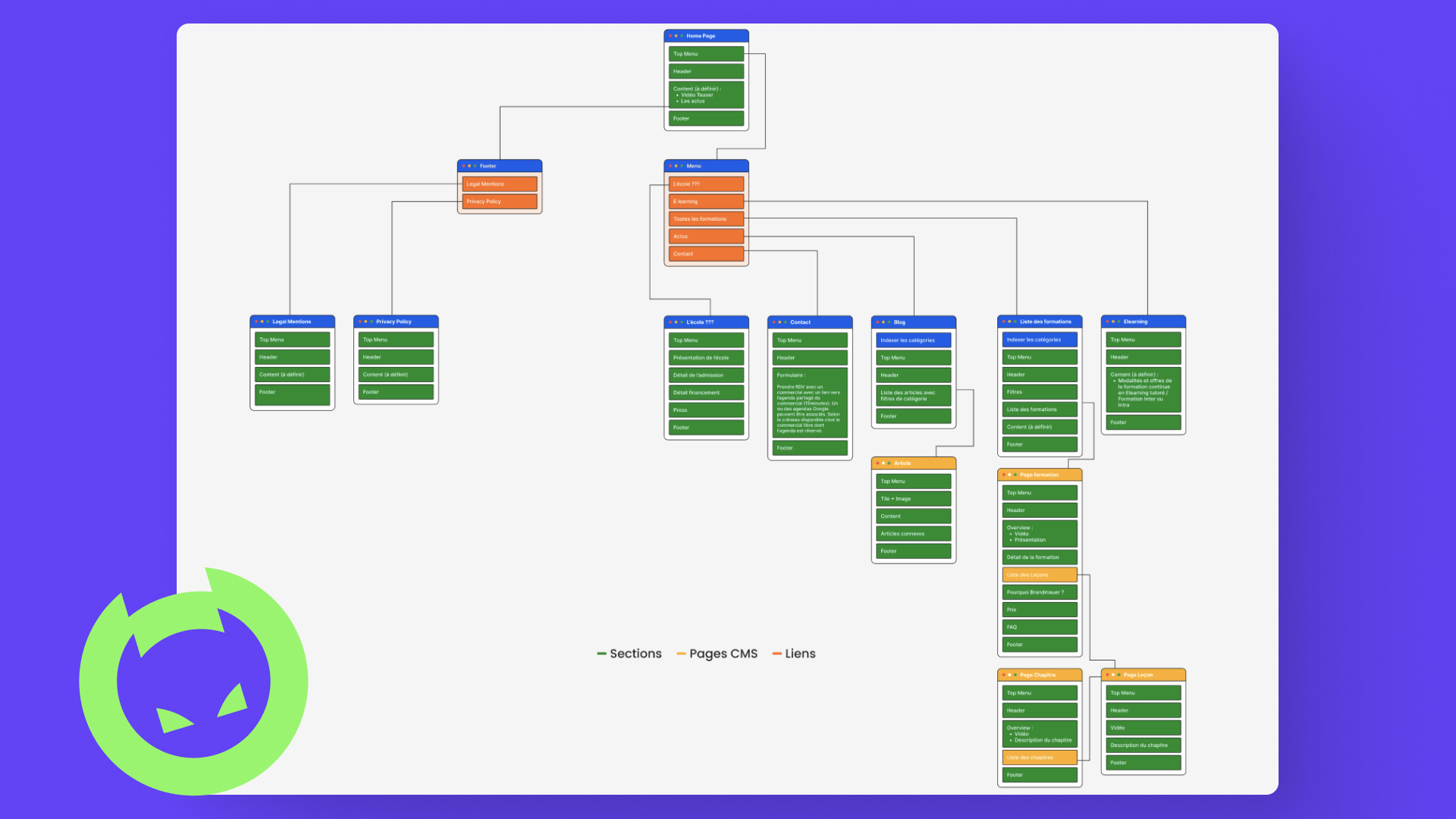This screenshot has width=1456, height=819.
Task: Click the yellow dash beside Pages CMS
Action: [x=681, y=654]
